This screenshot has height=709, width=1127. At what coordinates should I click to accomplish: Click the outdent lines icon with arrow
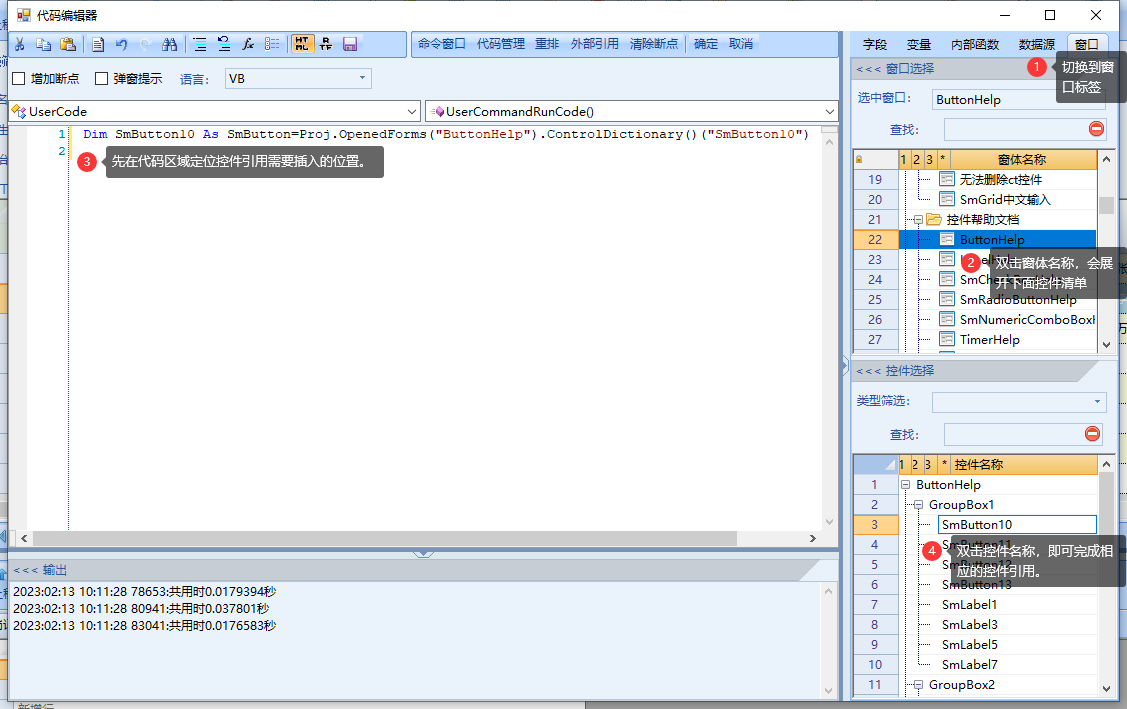[x=224, y=45]
